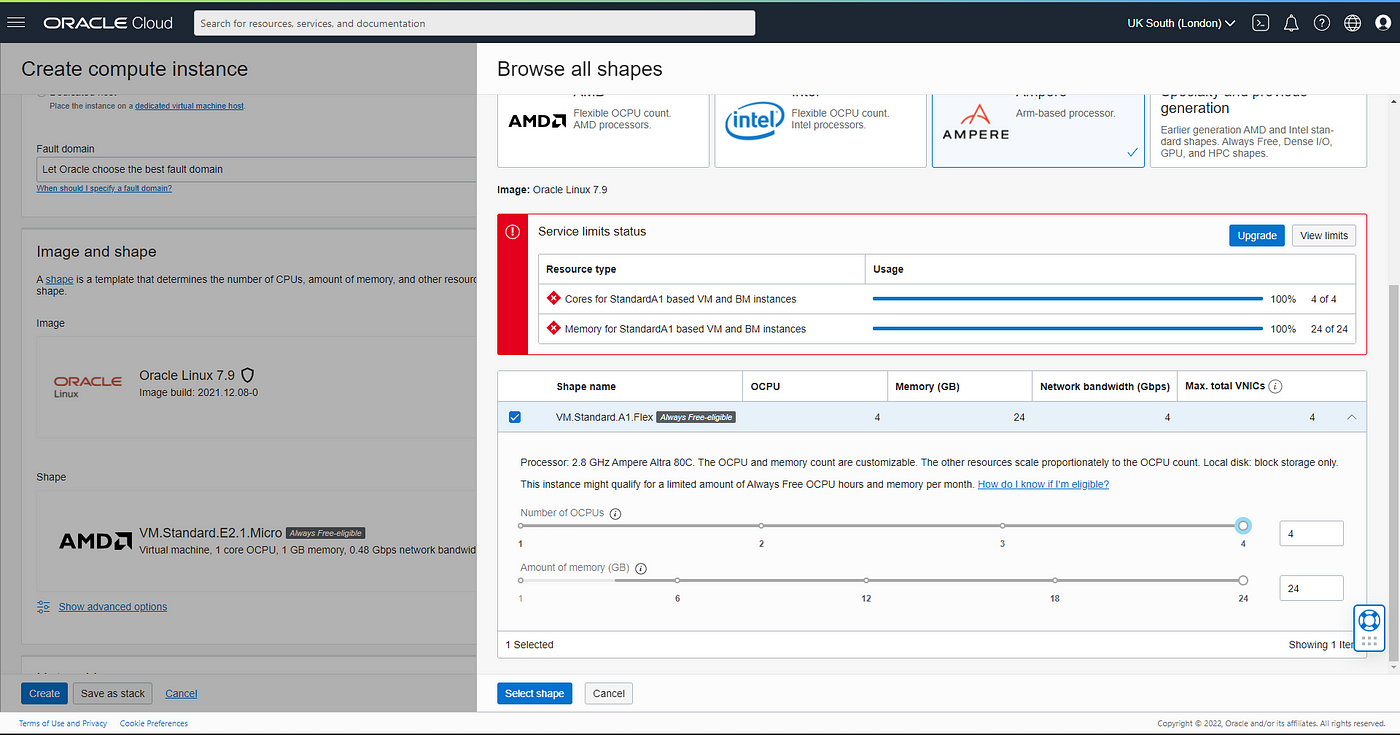Click the Shape name column header

point(586,387)
